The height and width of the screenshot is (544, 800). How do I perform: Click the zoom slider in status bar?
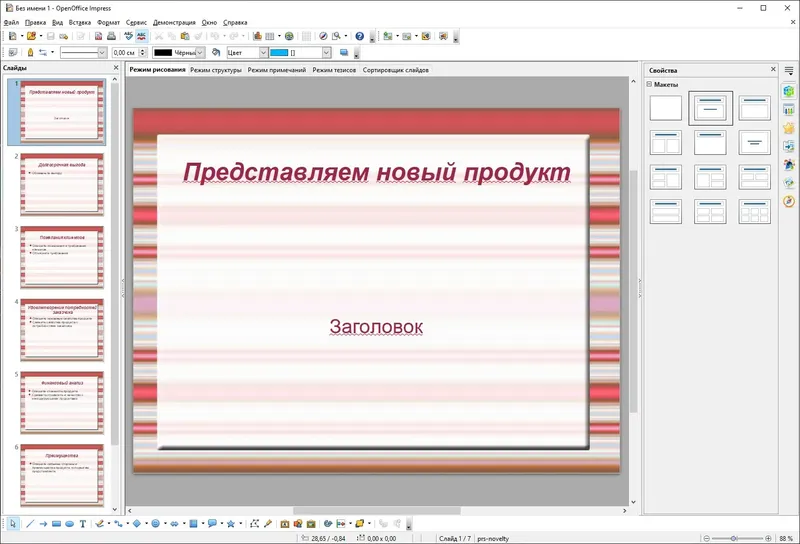(737, 538)
